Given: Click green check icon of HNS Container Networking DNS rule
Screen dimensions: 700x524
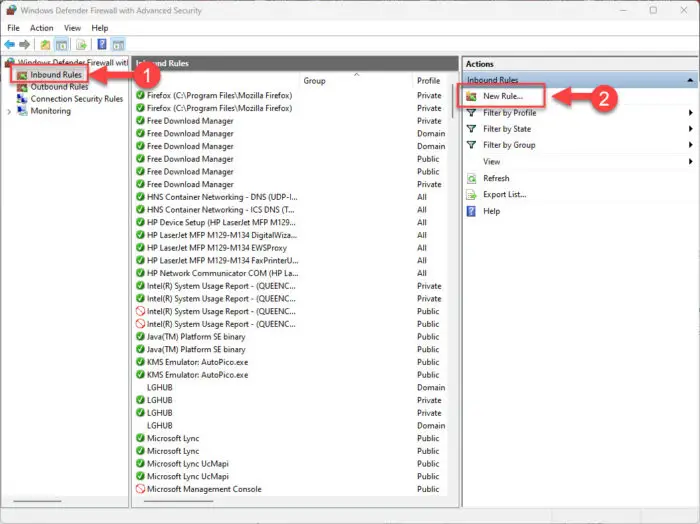Looking at the screenshot, I should click(x=140, y=197).
